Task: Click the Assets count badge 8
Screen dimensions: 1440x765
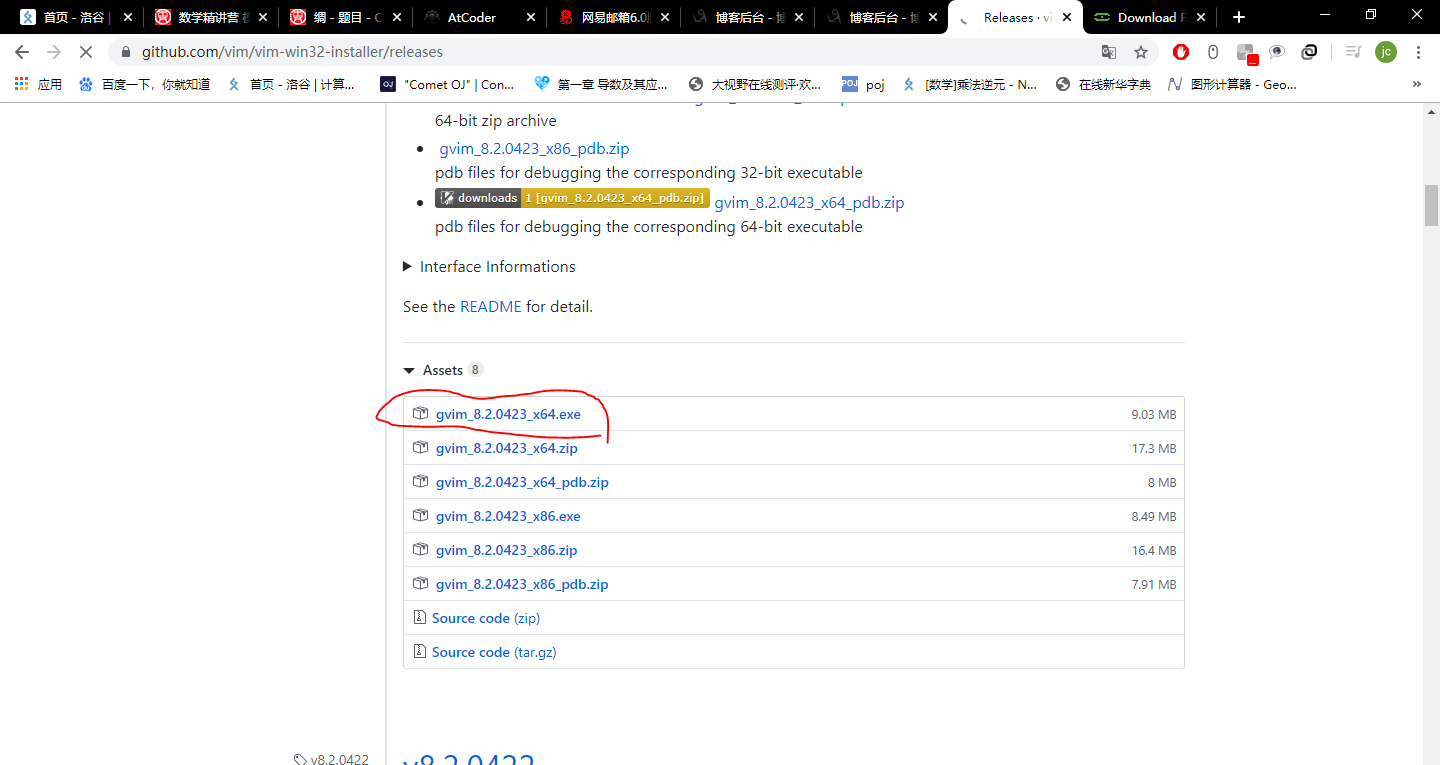Action: [x=475, y=370]
